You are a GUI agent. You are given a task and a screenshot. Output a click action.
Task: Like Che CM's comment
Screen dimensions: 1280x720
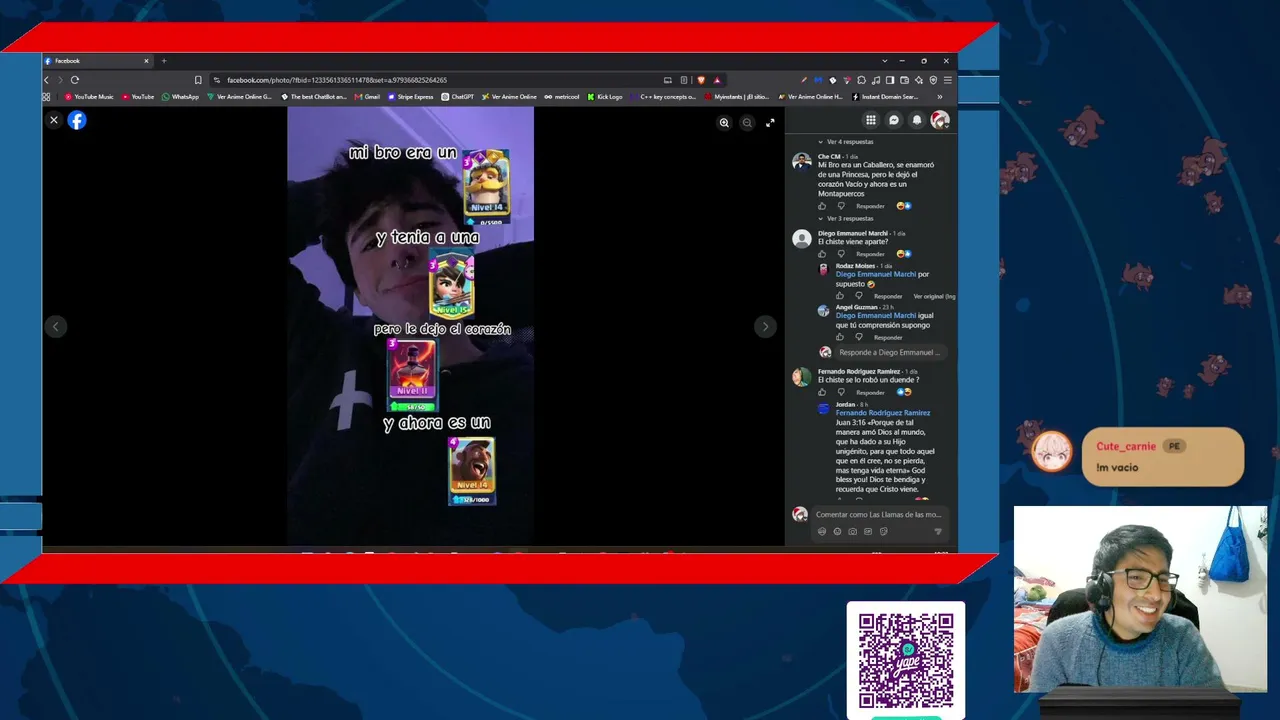click(823, 206)
